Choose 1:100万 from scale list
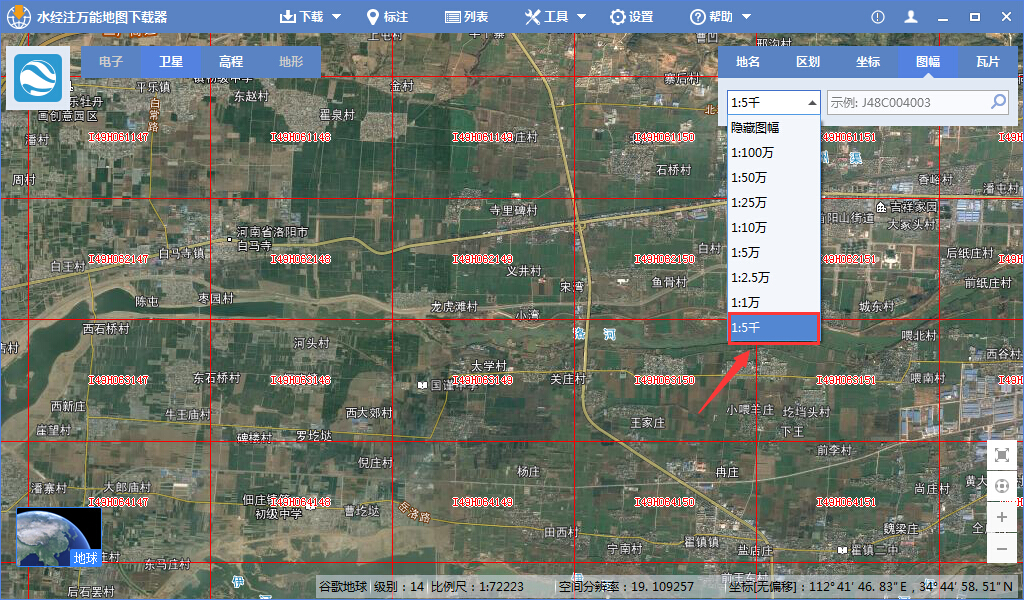The height and width of the screenshot is (600, 1024). [774, 152]
